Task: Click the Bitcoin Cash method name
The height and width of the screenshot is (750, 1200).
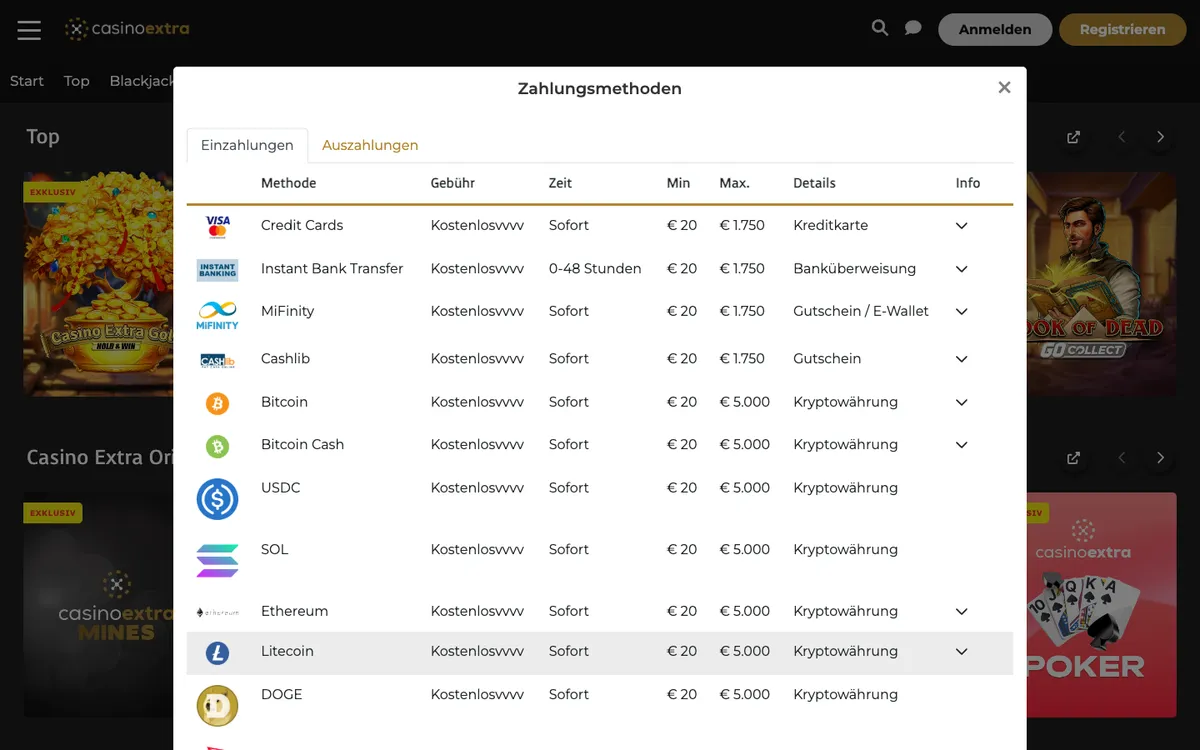Action: click(302, 444)
